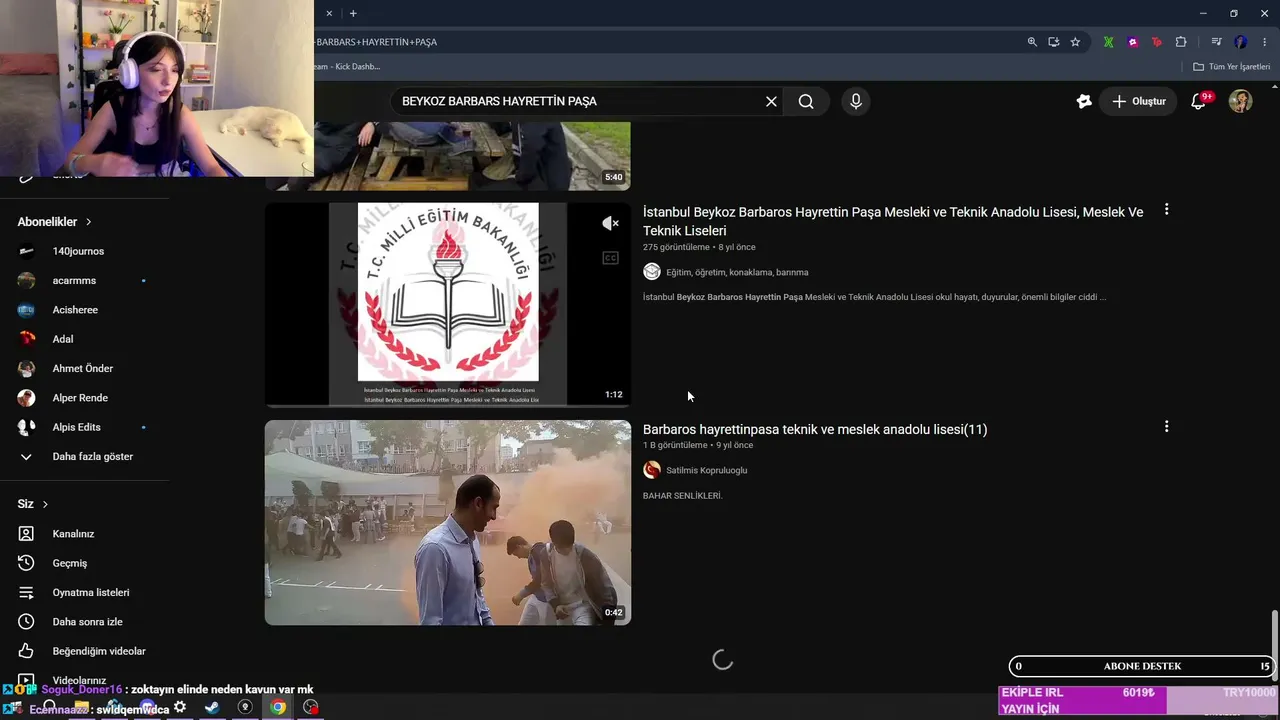Screen dimensions: 1280x720
Task: Open the Chrome zoom magnifier icon
Action: point(1032,42)
